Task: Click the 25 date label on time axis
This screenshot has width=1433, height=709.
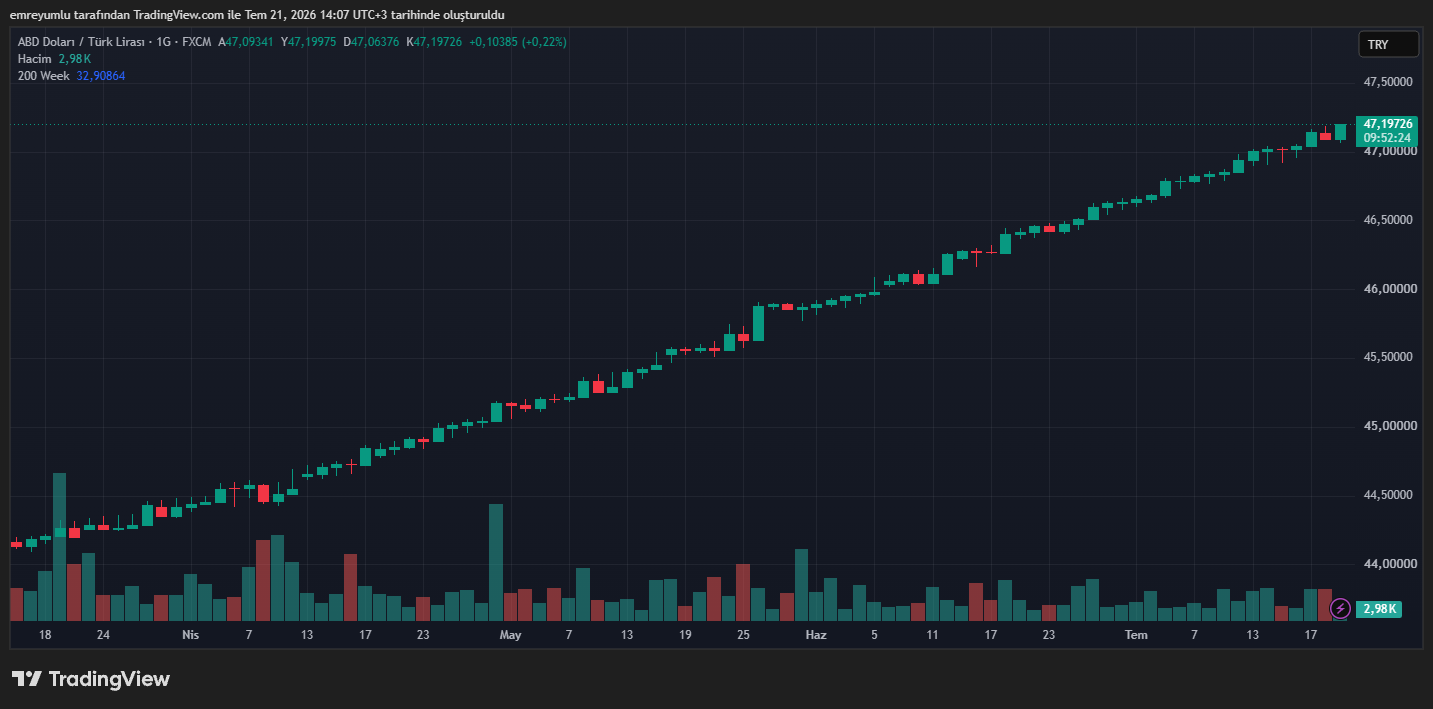Action: [x=743, y=635]
